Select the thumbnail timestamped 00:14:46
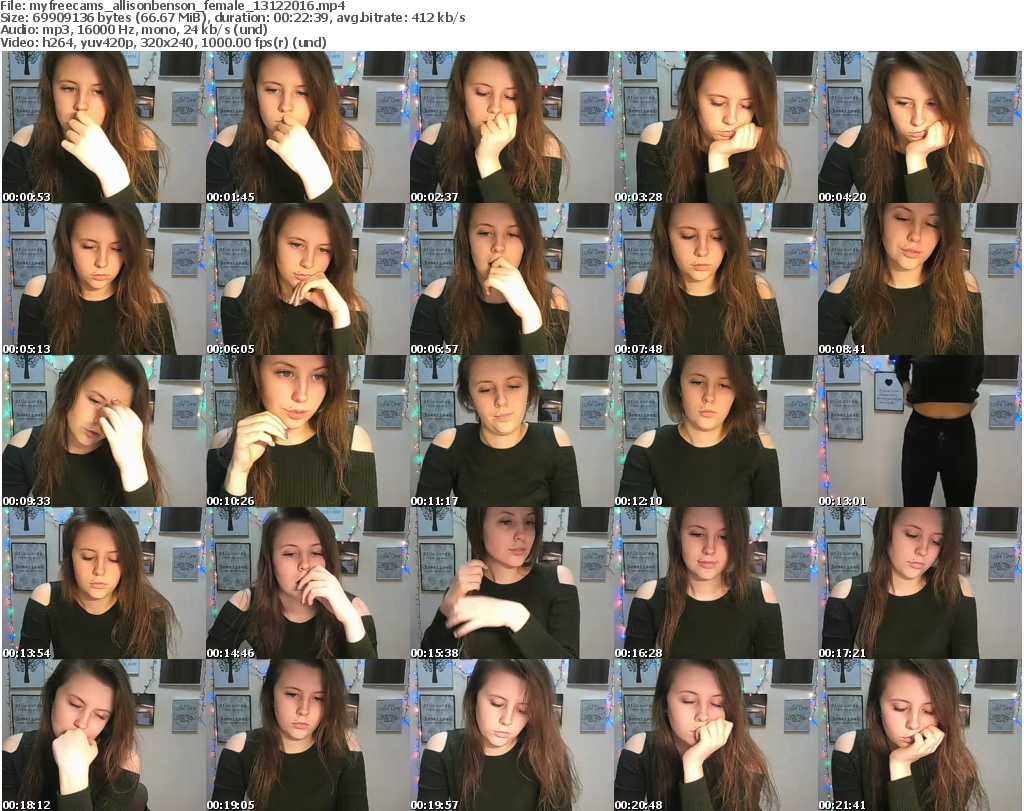This screenshot has height=811, width=1024. pos(307,583)
